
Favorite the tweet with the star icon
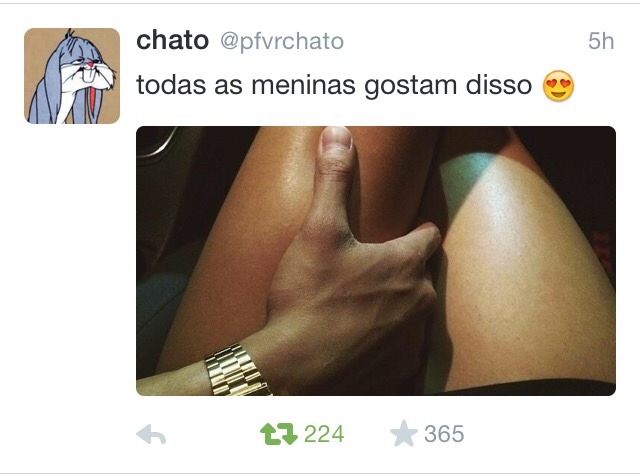pos(404,433)
